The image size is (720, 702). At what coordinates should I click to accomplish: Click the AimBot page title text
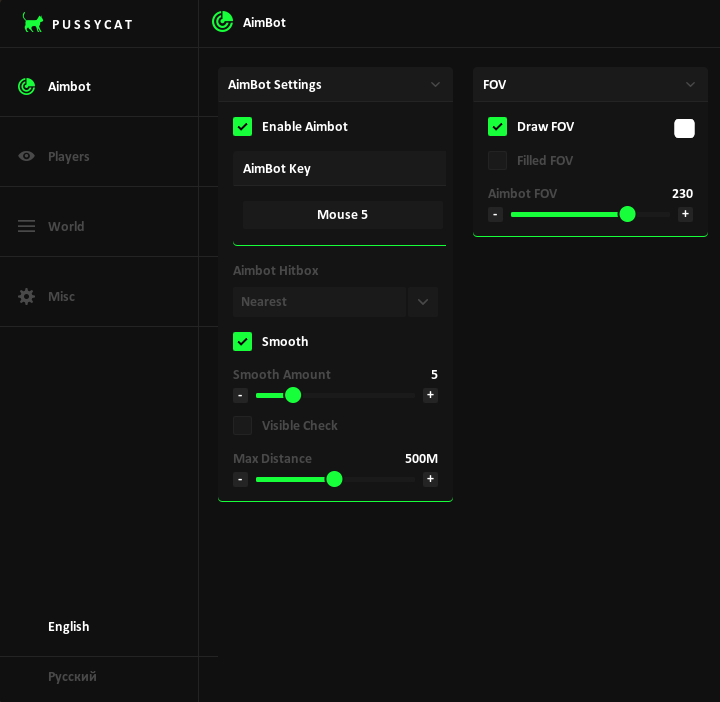[x=264, y=22]
